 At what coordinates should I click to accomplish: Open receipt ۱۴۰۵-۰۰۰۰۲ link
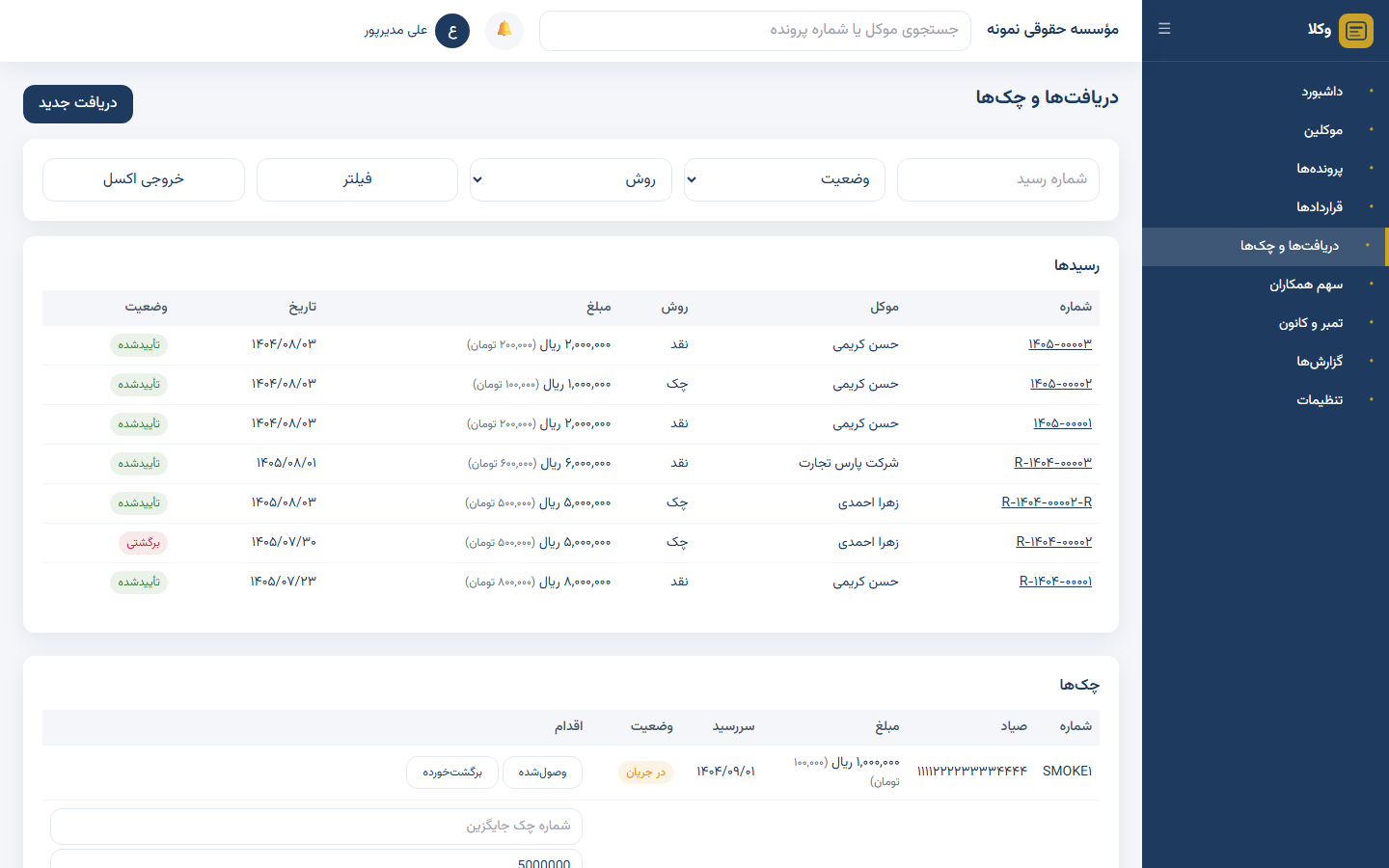pyautogui.click(x=1061, y=384)
